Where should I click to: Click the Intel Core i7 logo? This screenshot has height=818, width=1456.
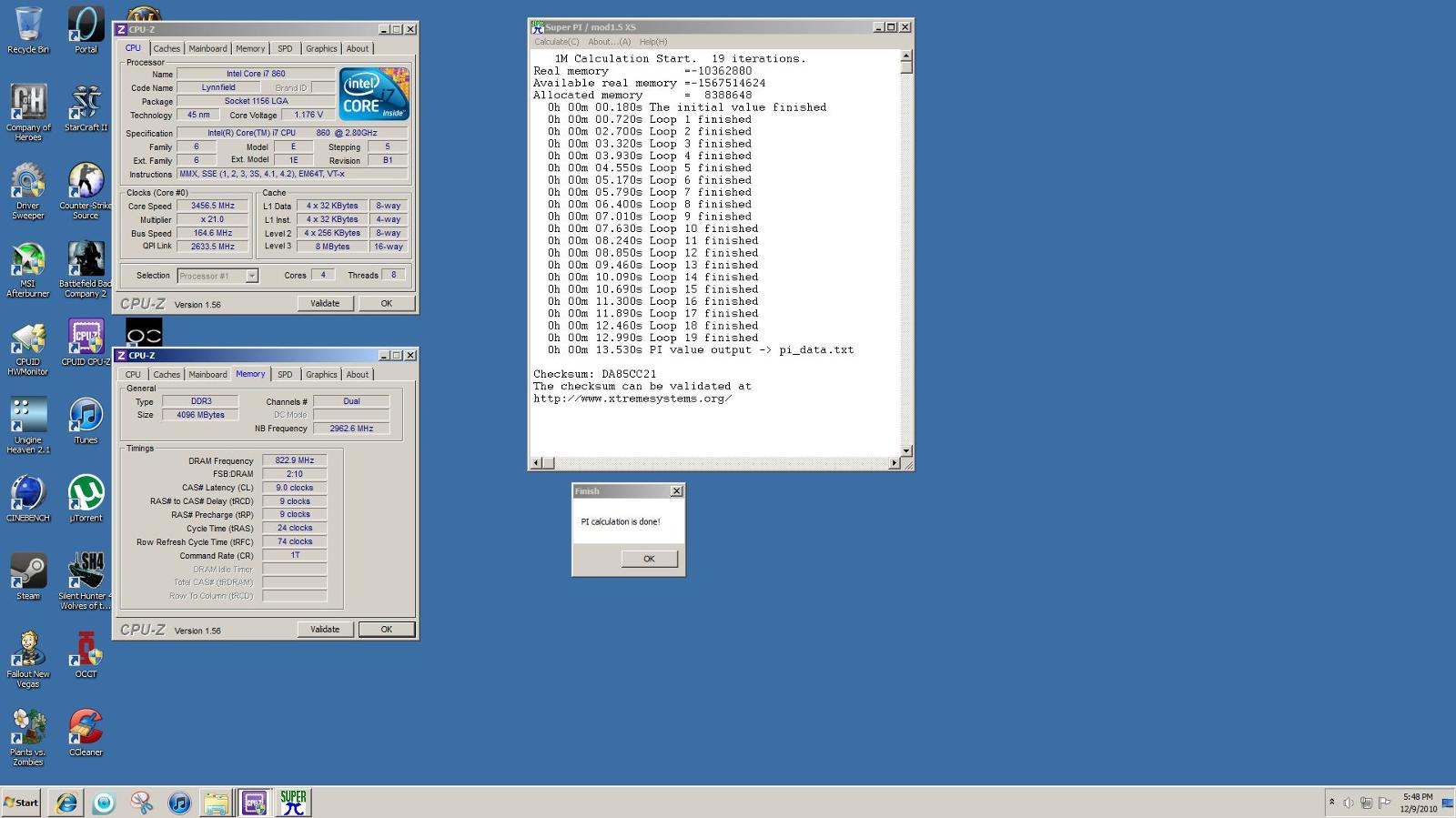pos(374,94)
